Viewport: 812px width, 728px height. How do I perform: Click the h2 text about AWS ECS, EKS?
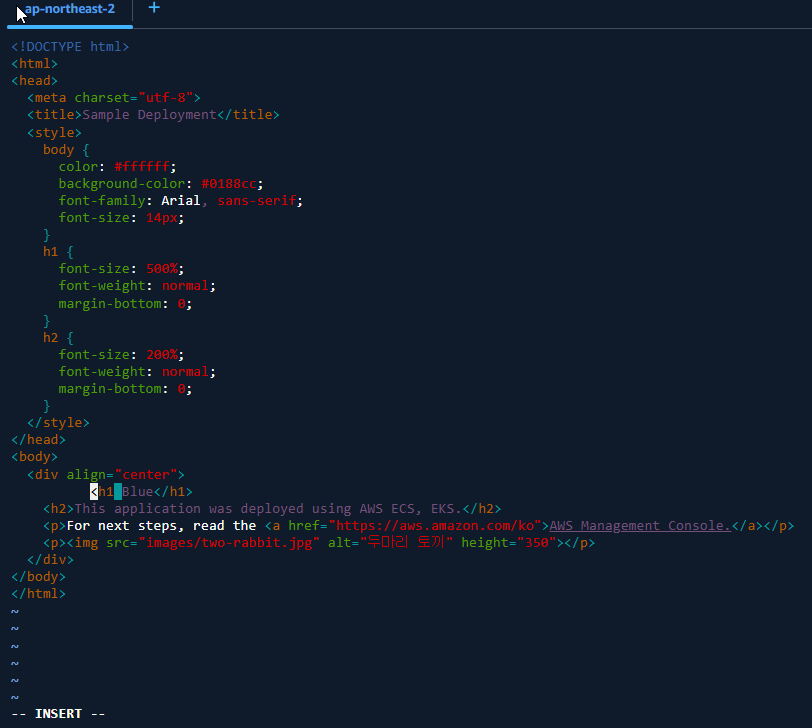click(268, 508)
